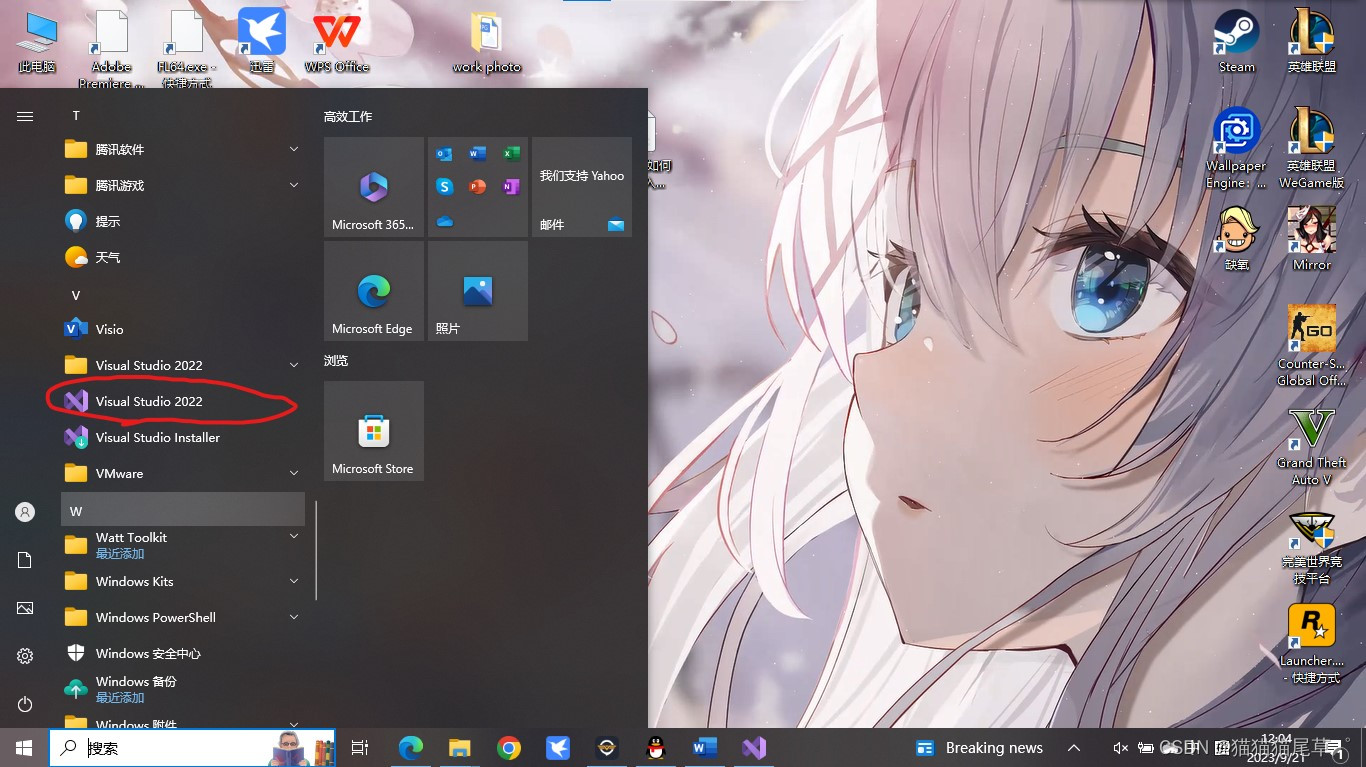Open File Explorer from the taskbar
The height and width of the screenshot is (767, 1366).
(459, 748)
